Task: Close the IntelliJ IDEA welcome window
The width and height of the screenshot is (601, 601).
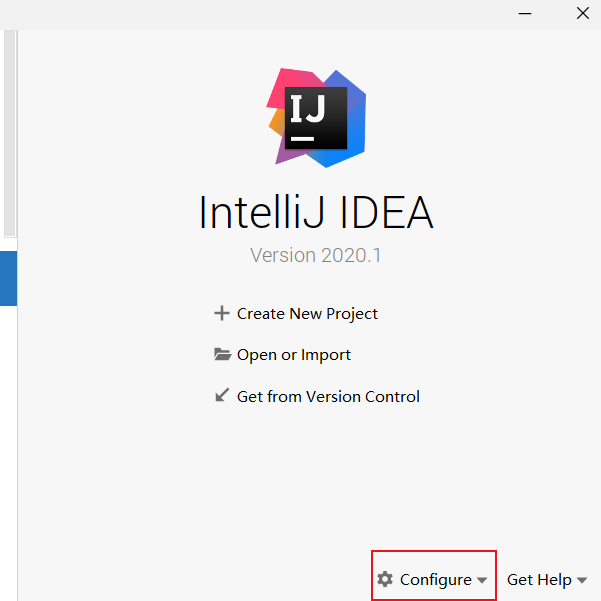Action: point(583,13)
